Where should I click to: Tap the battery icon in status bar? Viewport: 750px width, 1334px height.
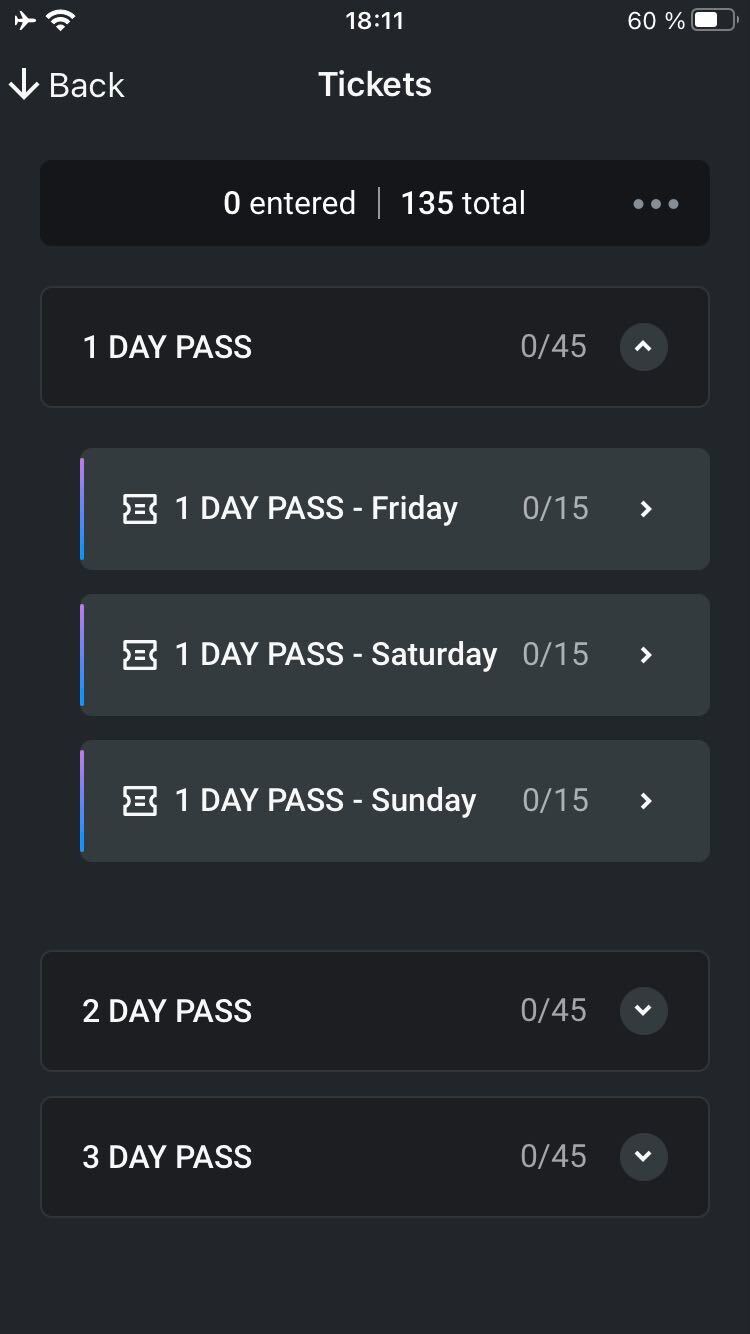pyautogui.click(x=715, y=20)
